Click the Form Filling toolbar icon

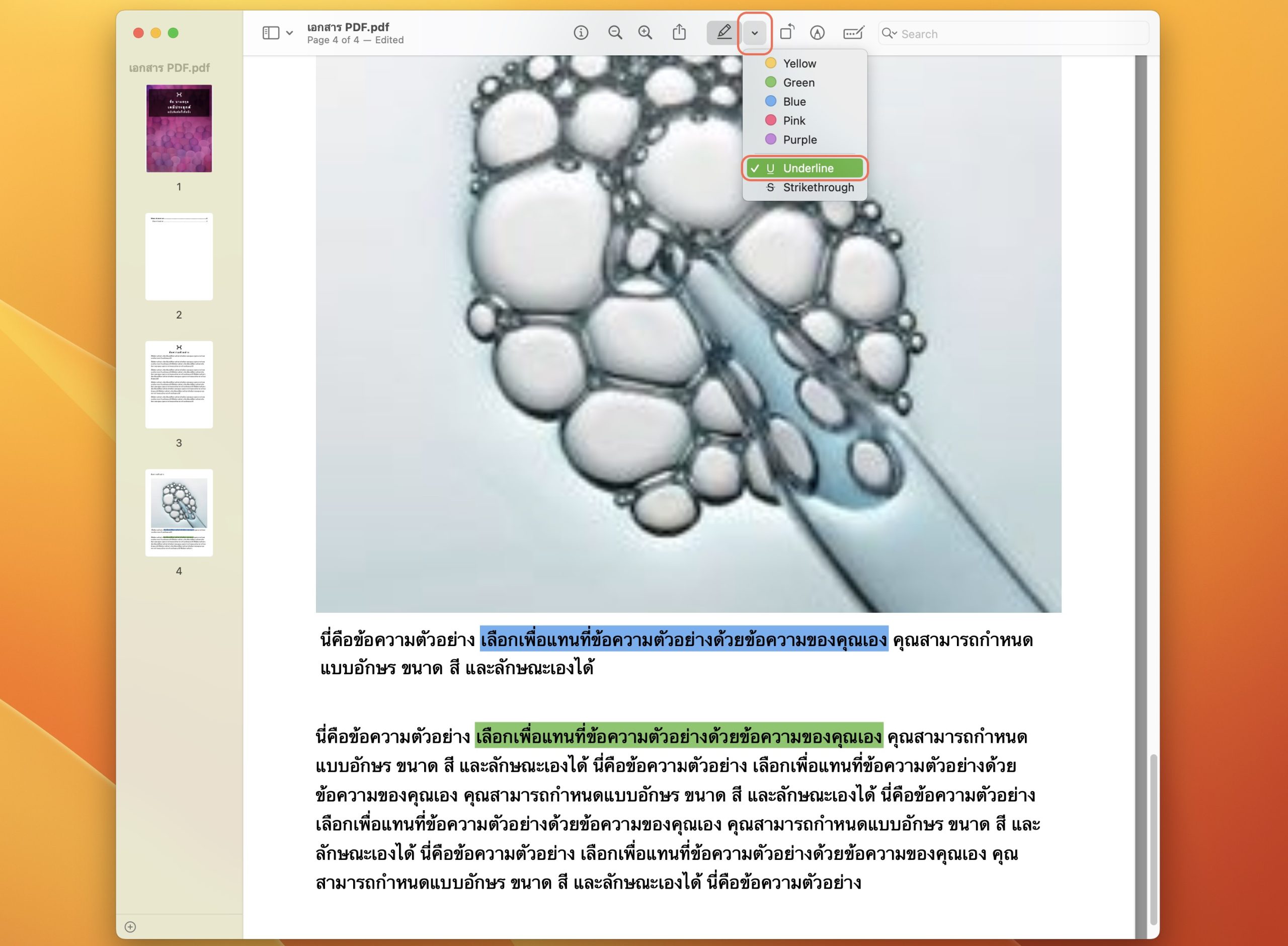(853, 33)
